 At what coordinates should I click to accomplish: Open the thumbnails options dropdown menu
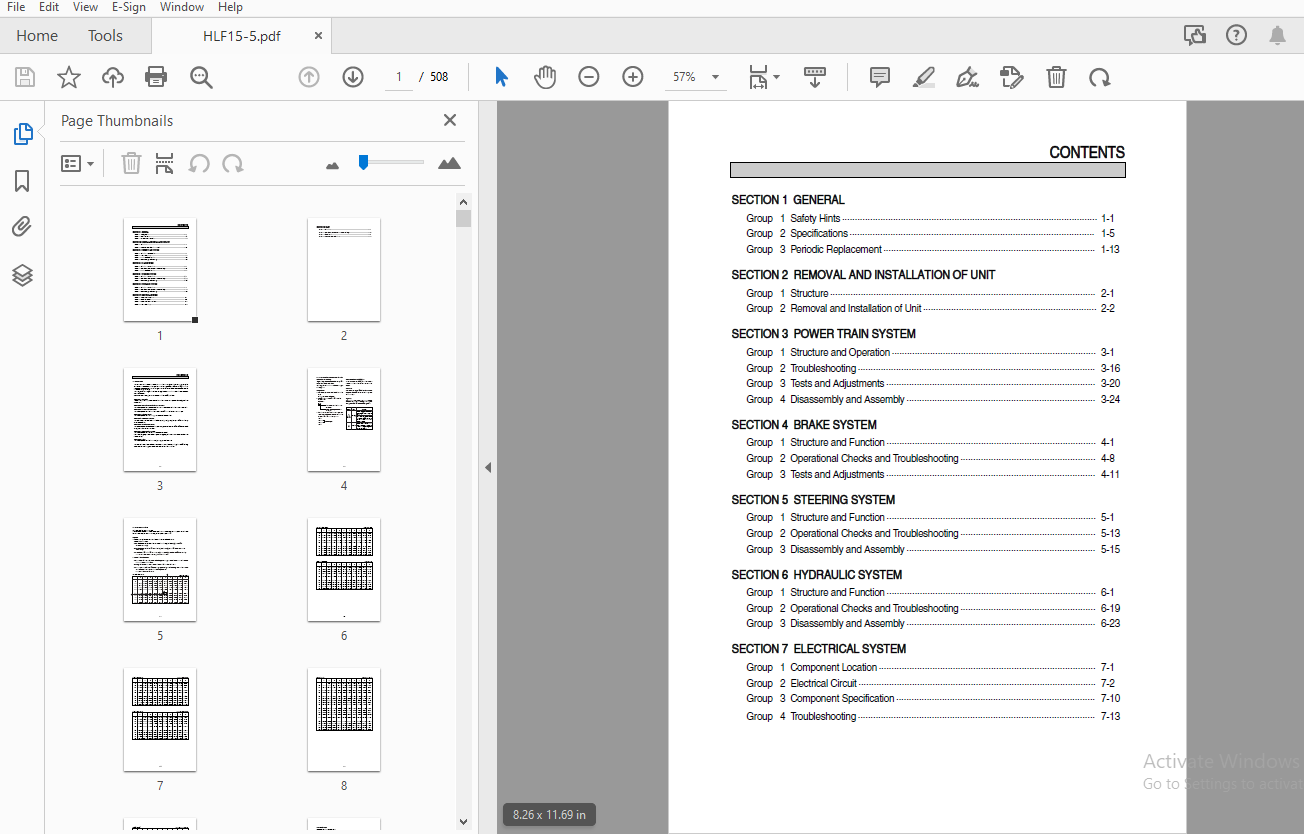(77, 163)
